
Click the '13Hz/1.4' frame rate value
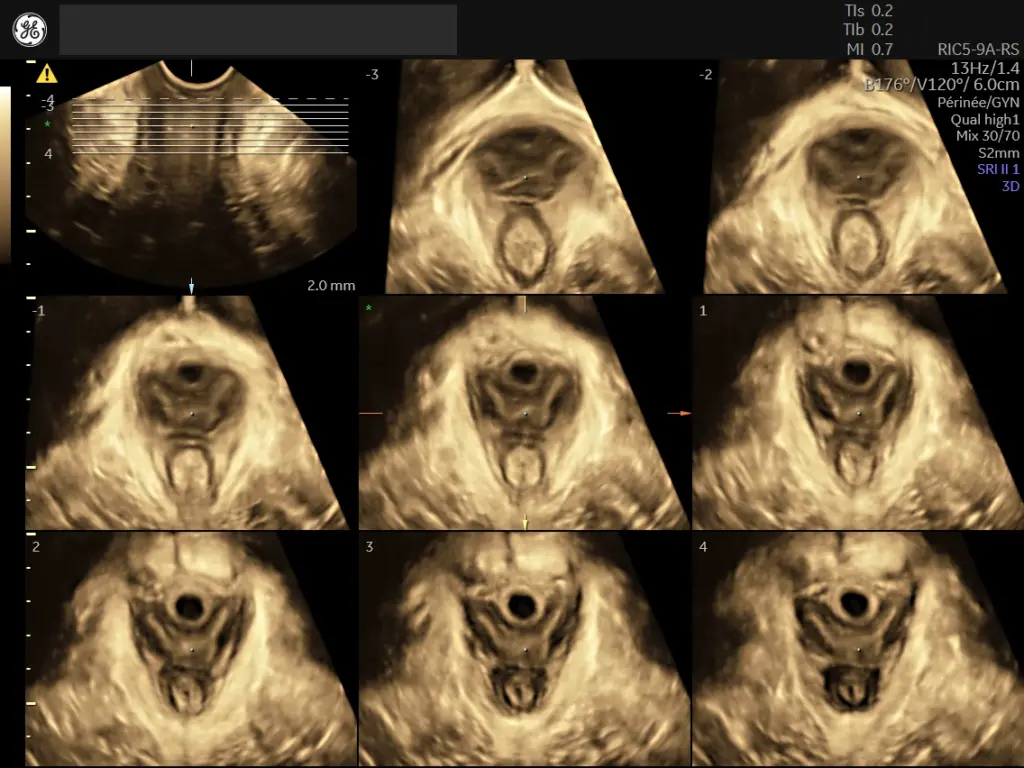(x=985, y=68)
